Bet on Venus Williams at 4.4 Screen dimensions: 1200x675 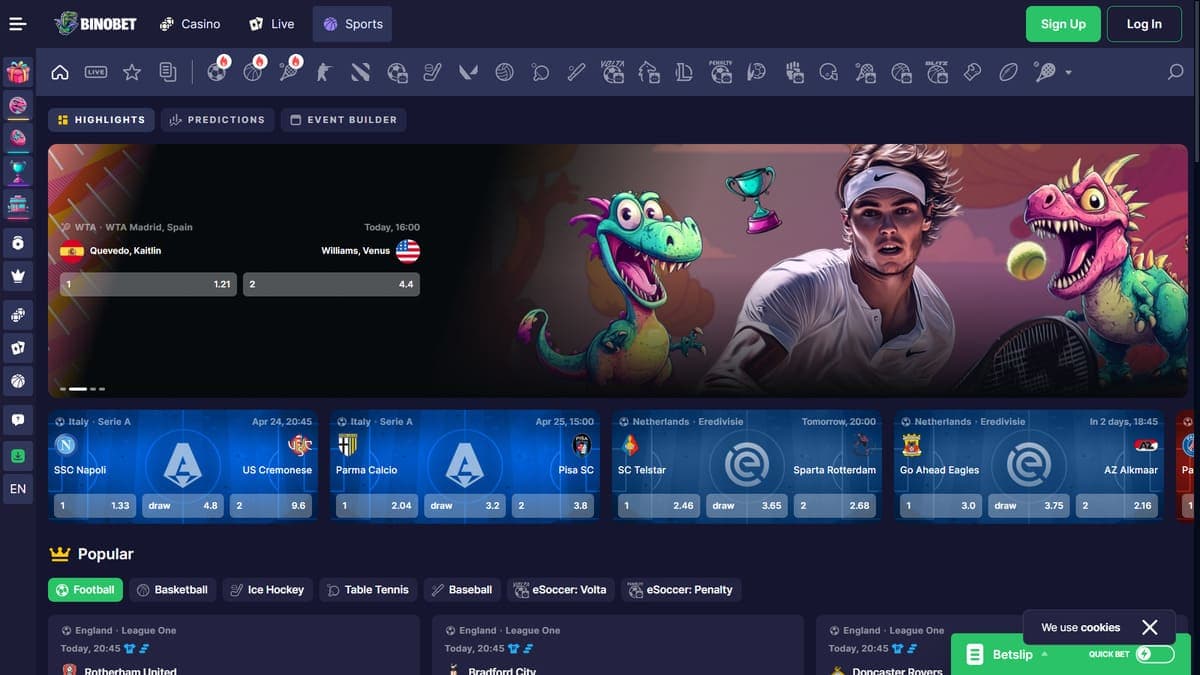coord(331,285)
